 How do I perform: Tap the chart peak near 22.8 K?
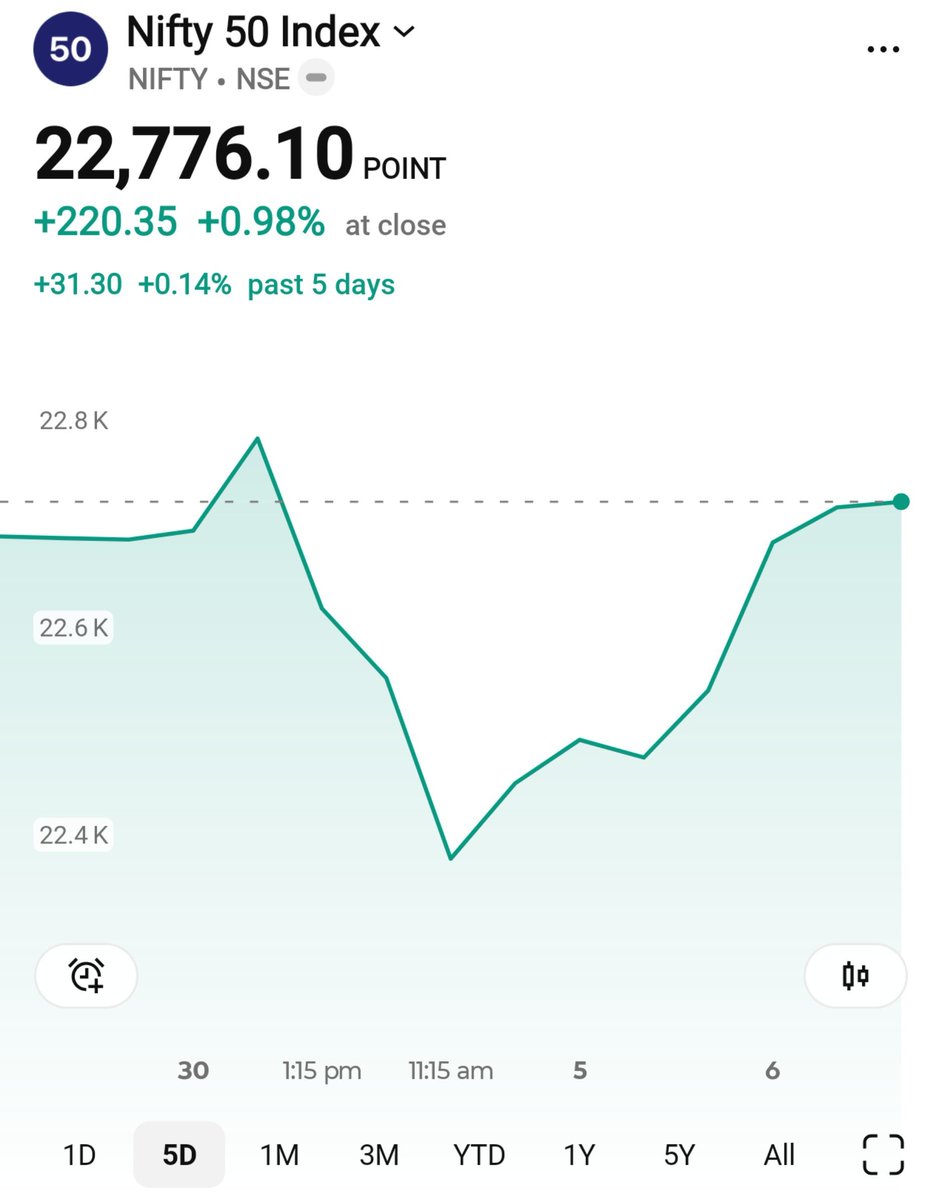tap(258, 438)
